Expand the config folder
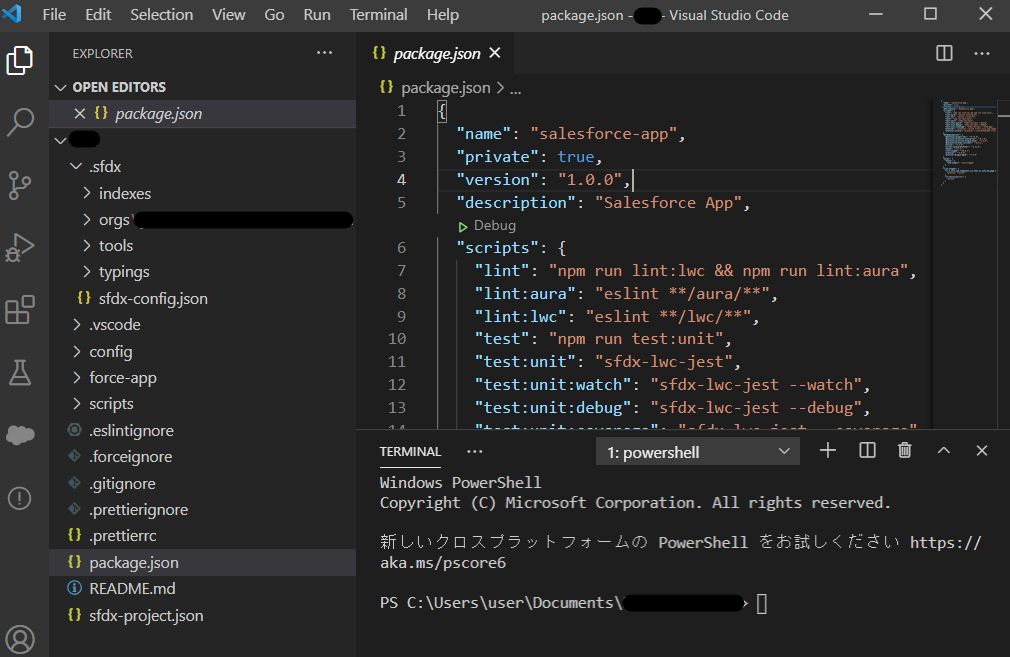 point(77,351)
